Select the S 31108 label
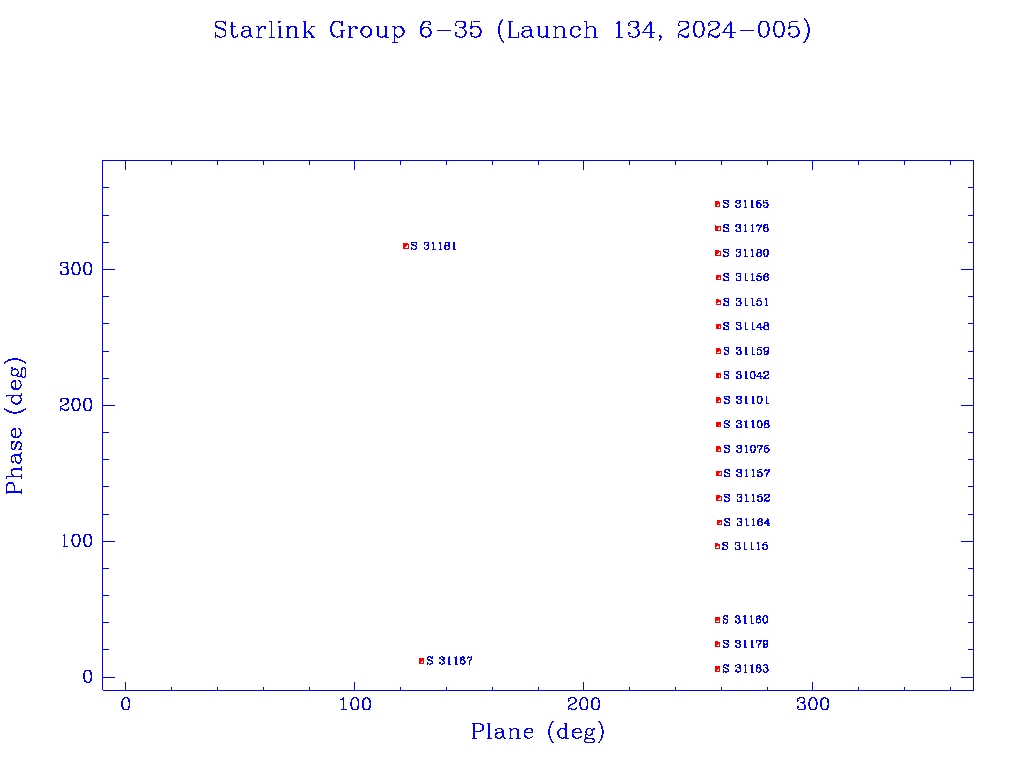1024x768 pixels. [746, 425]
